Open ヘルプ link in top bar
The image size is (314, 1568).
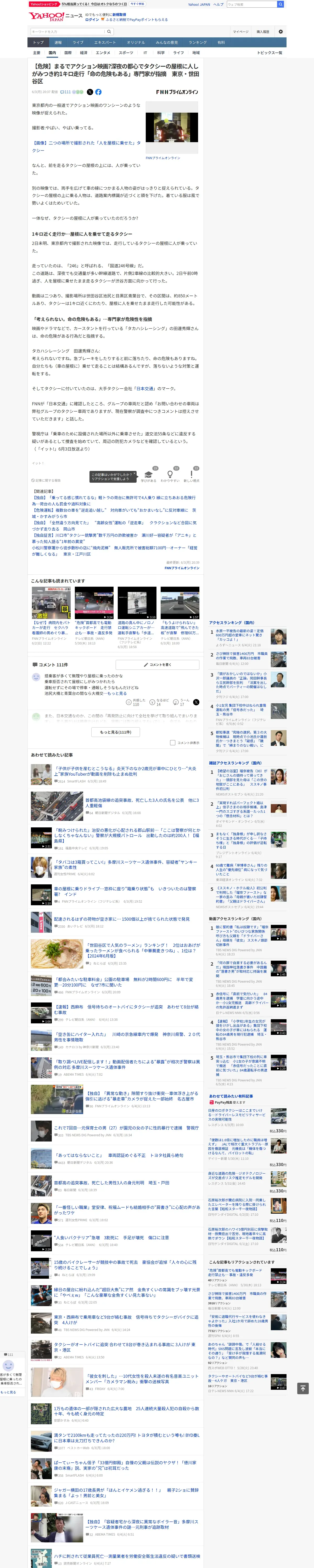(x=218, y=4)
